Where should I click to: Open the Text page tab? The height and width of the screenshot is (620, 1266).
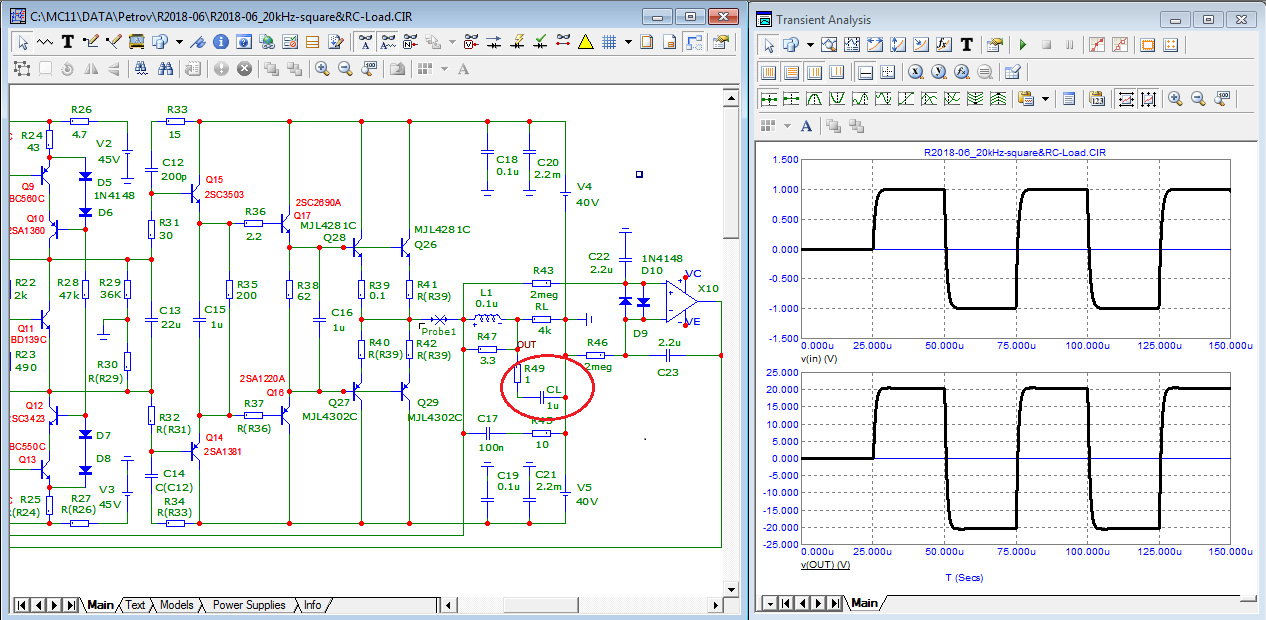coord(135,605)
